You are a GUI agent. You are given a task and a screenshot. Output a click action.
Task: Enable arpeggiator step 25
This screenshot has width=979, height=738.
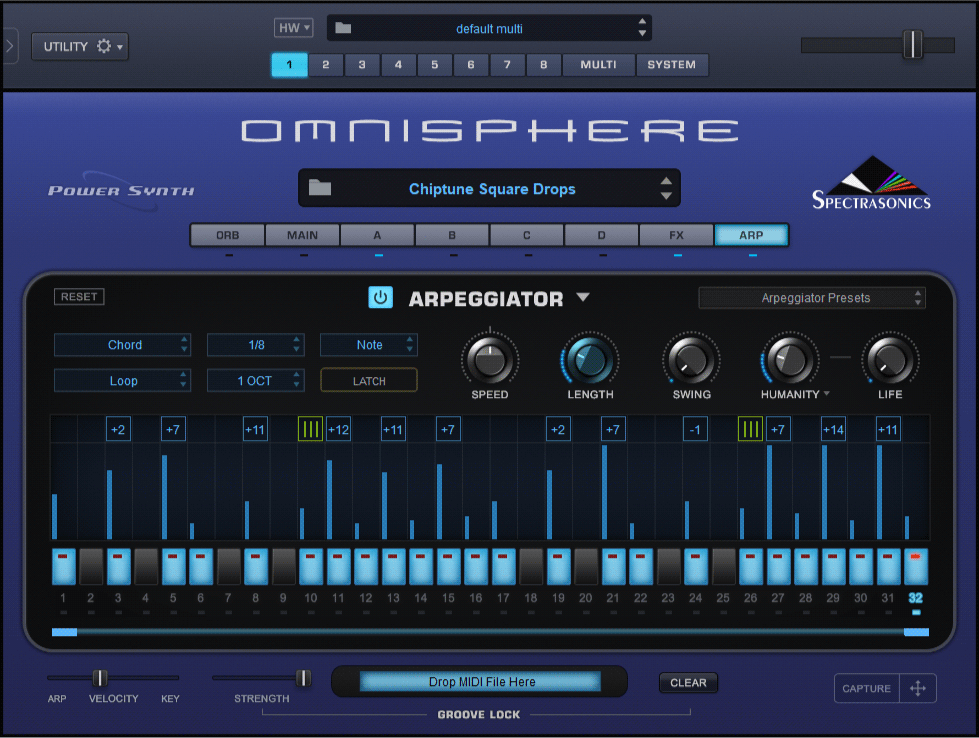(723, 566)
